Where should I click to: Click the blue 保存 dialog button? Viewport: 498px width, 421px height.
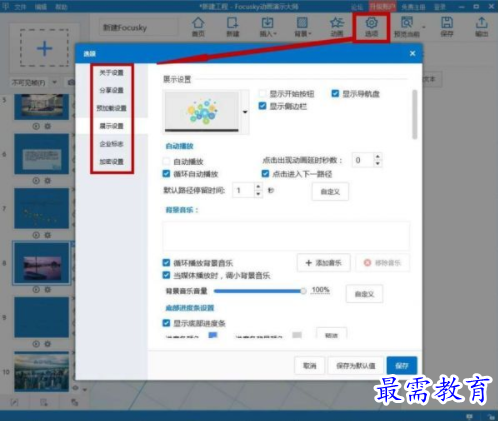click(402, 366)
